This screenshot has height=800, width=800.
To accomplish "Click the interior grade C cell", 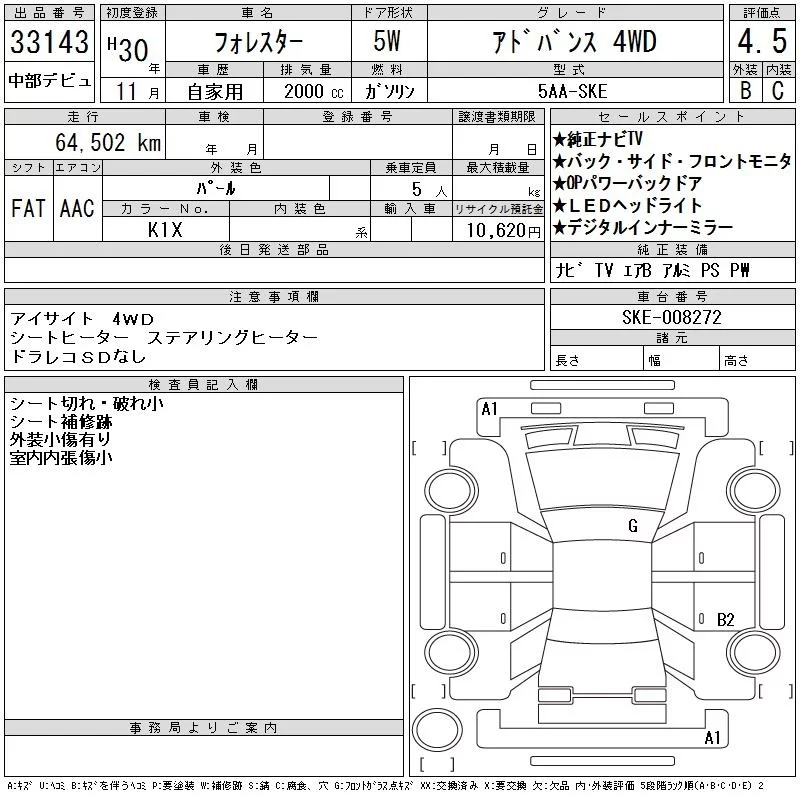I will click(x=778, y=90).
